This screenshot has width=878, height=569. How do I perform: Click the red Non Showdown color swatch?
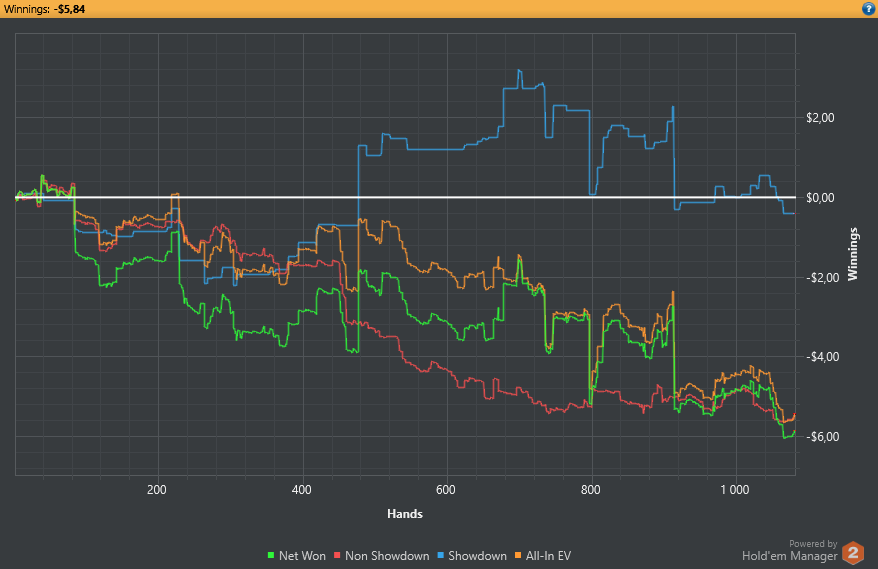point(337,556)
